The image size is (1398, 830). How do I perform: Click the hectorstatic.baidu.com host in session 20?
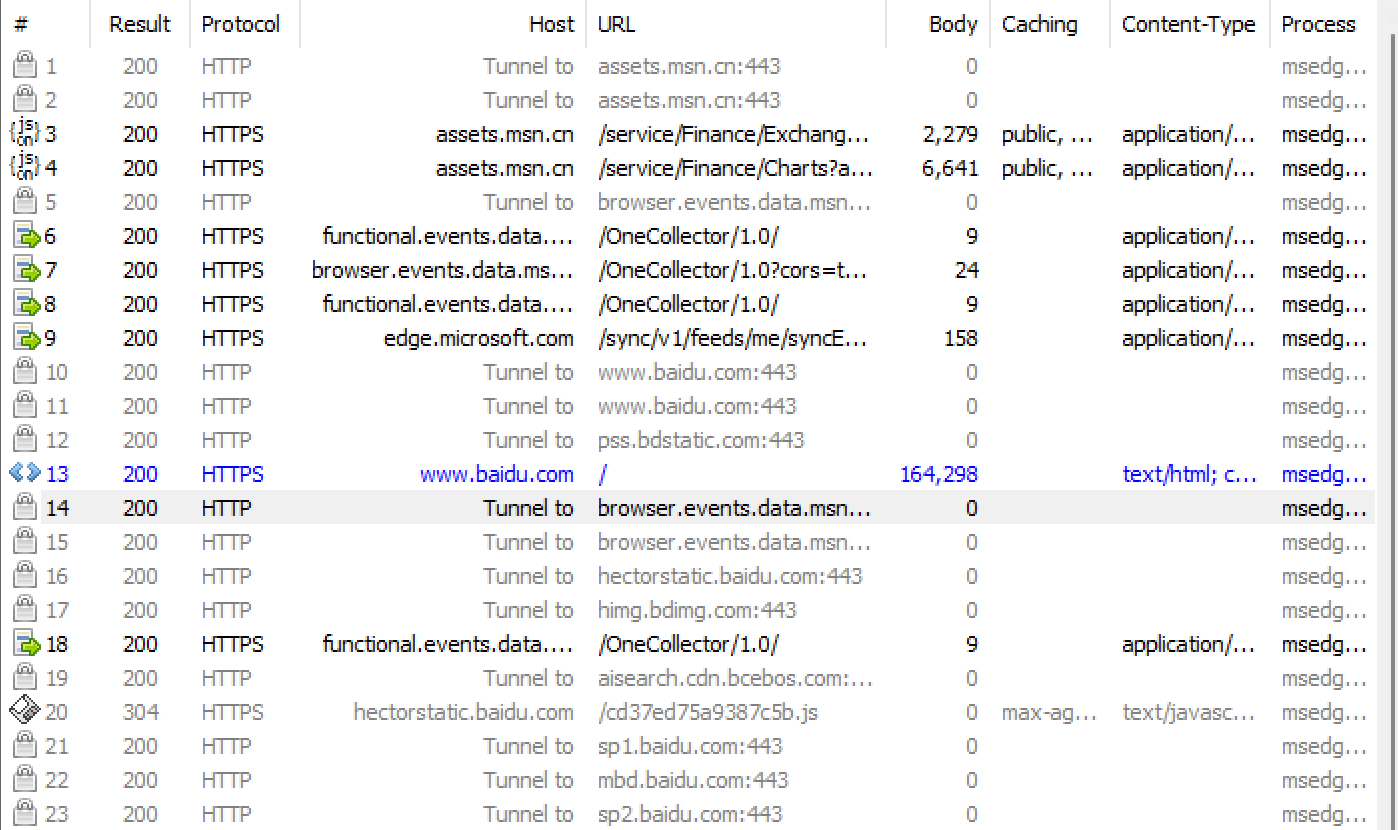(x=464, y=713)
